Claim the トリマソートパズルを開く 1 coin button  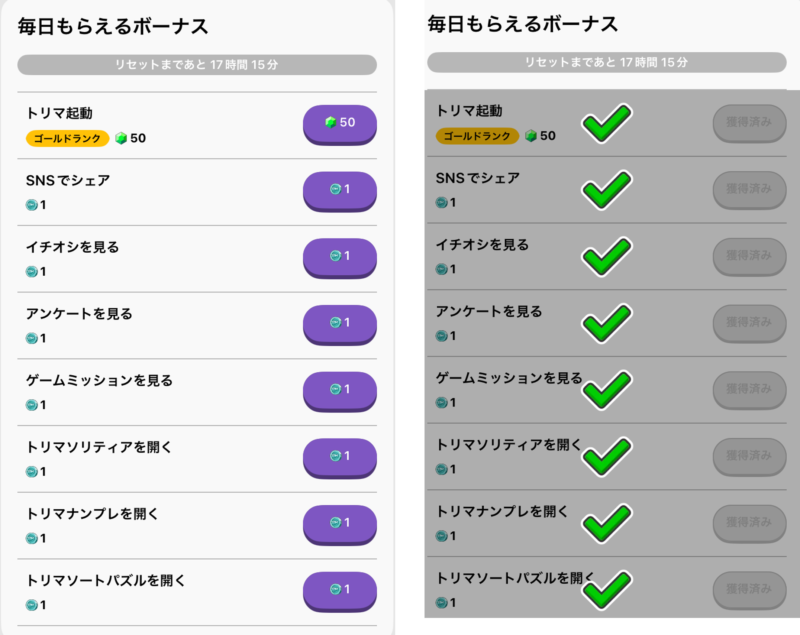tap(340, 592)
